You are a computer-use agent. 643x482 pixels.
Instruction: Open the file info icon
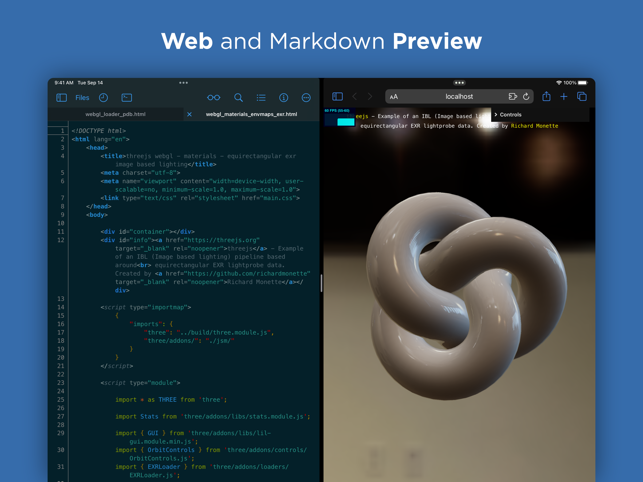click(283, 98)
